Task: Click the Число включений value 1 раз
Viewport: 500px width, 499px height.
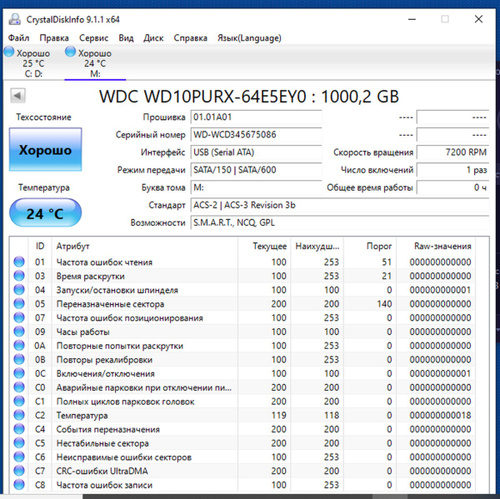Action: [453, 170]
